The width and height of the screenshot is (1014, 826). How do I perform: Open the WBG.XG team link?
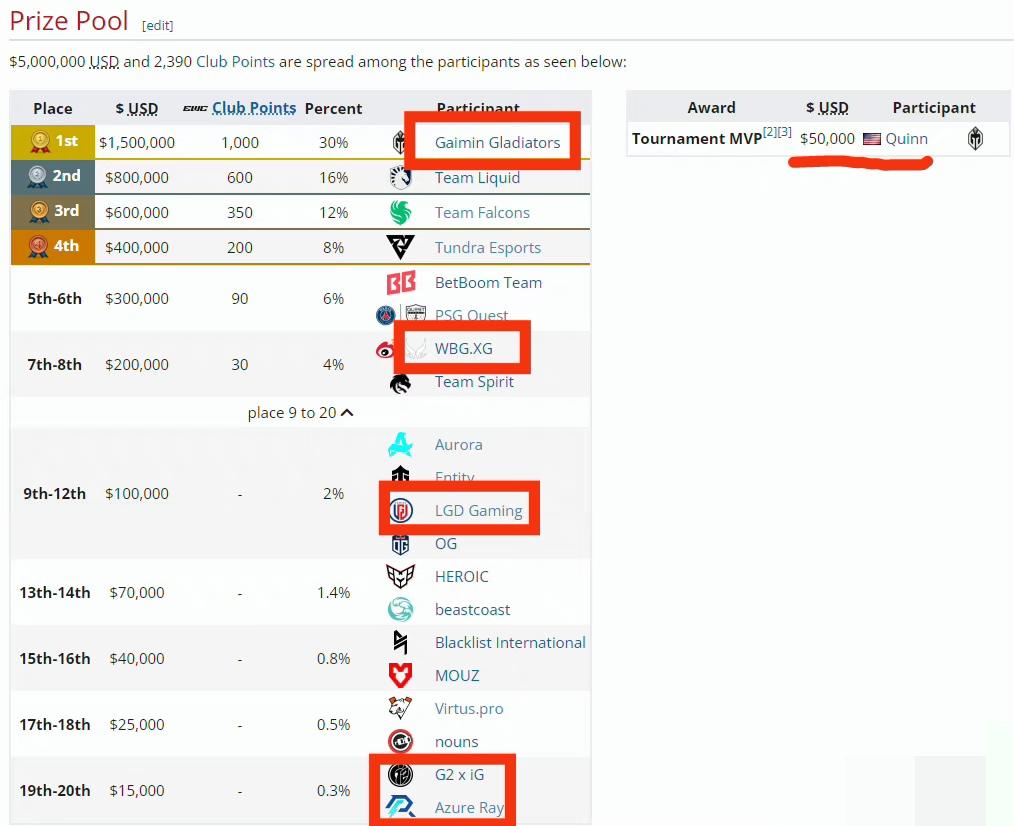coord(464,349)
